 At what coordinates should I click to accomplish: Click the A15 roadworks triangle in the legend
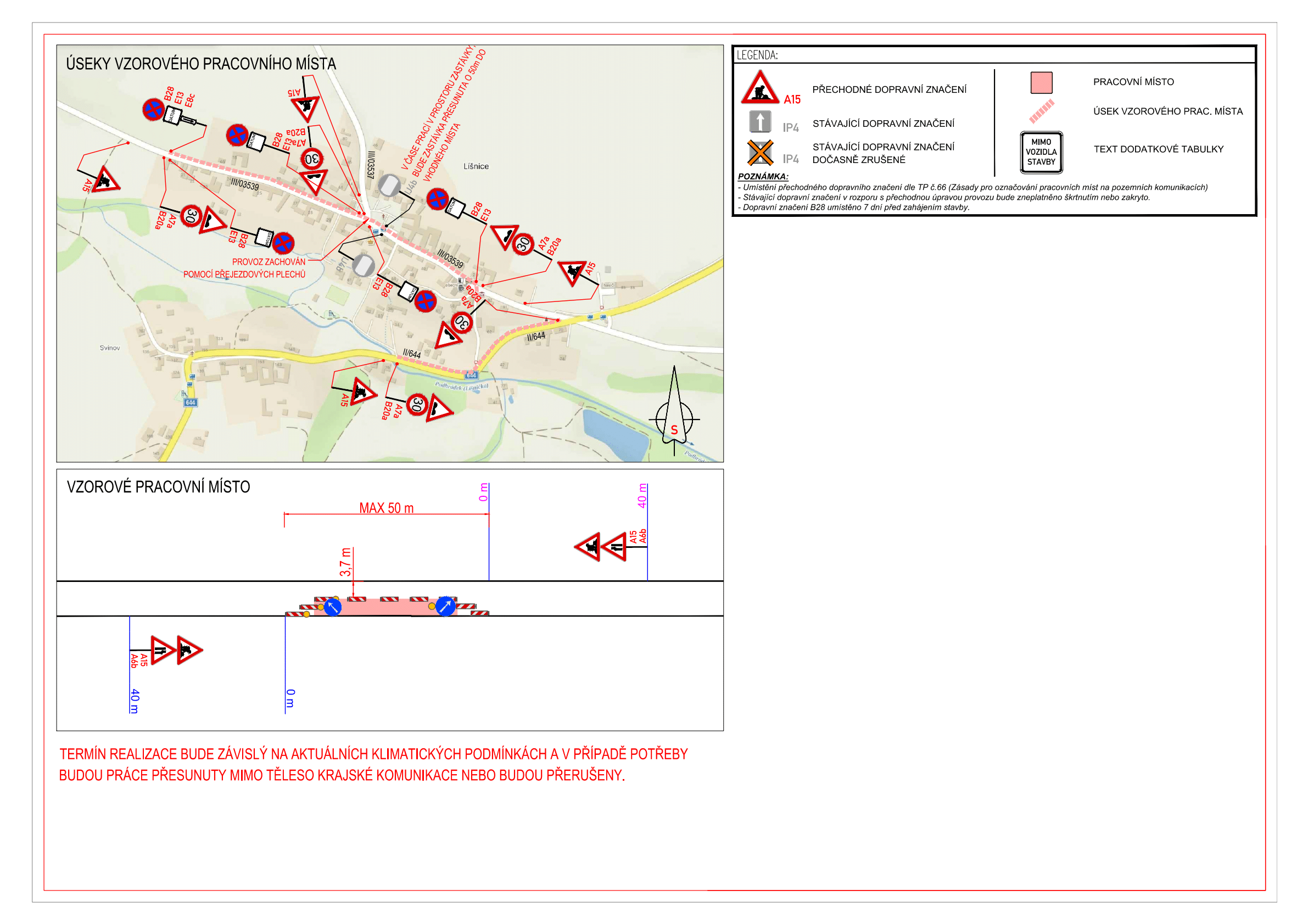click(759, 87)
